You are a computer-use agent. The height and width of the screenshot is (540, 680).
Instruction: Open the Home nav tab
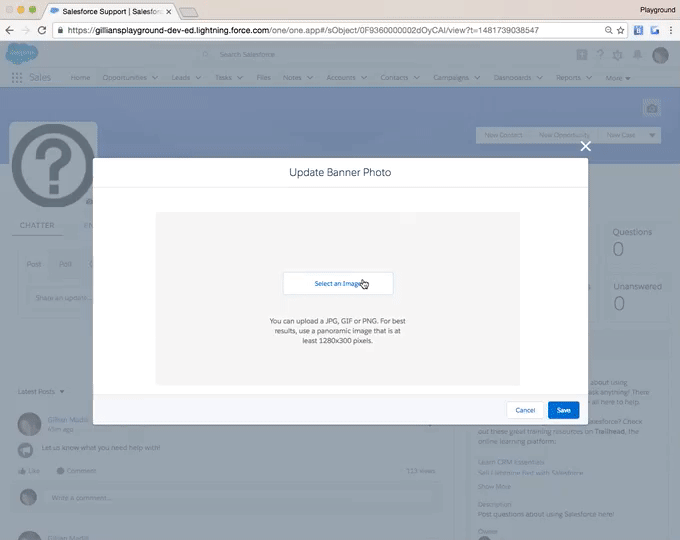tap(80, 78)
